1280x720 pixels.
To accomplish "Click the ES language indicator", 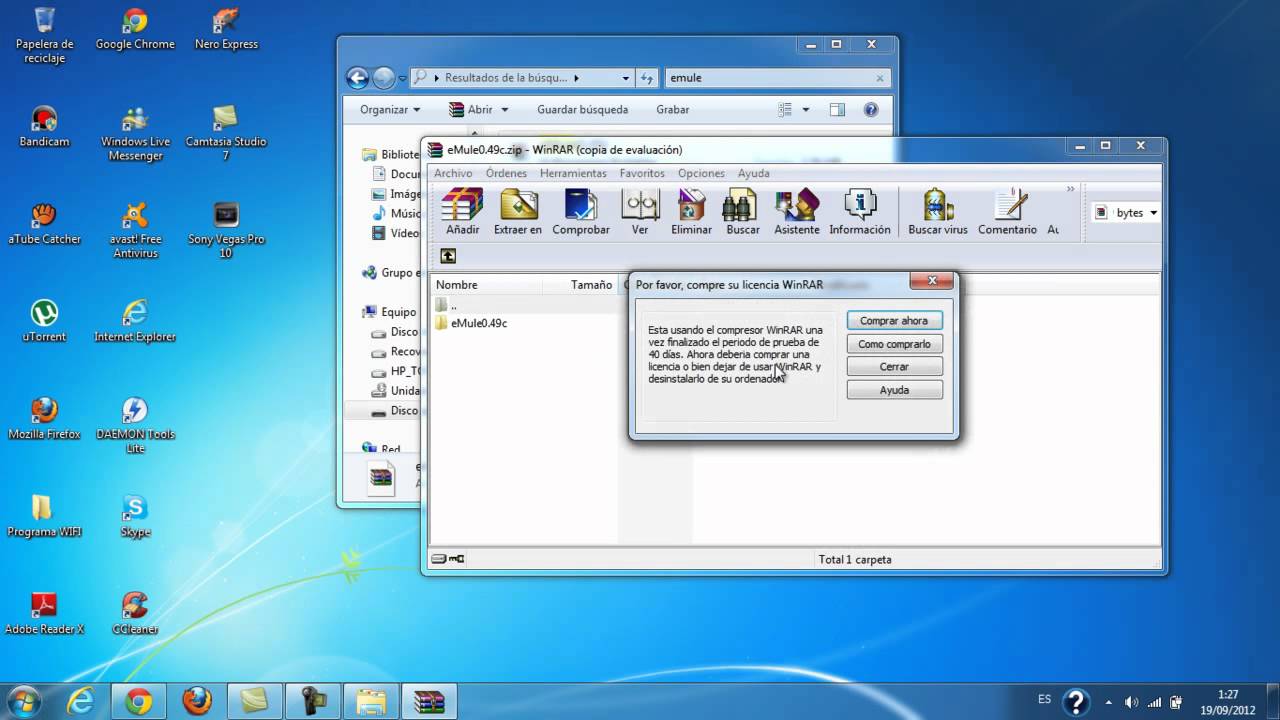I will (x=1044, y=700).
